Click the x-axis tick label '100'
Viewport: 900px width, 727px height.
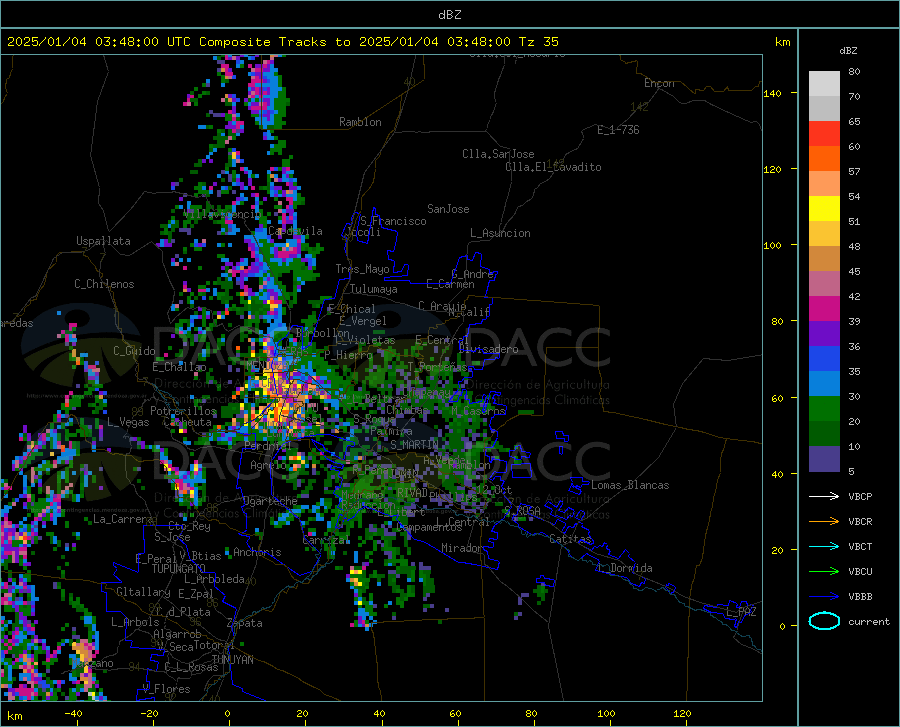point(606,714)
